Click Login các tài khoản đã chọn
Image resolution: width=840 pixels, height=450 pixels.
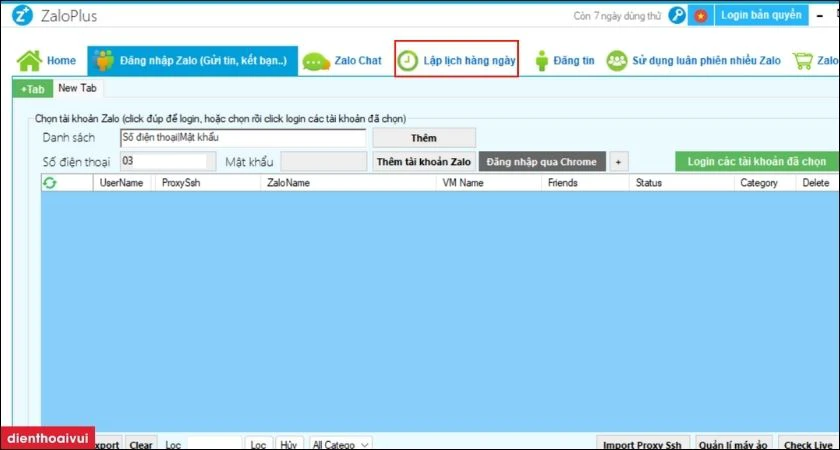coord(757,161)
